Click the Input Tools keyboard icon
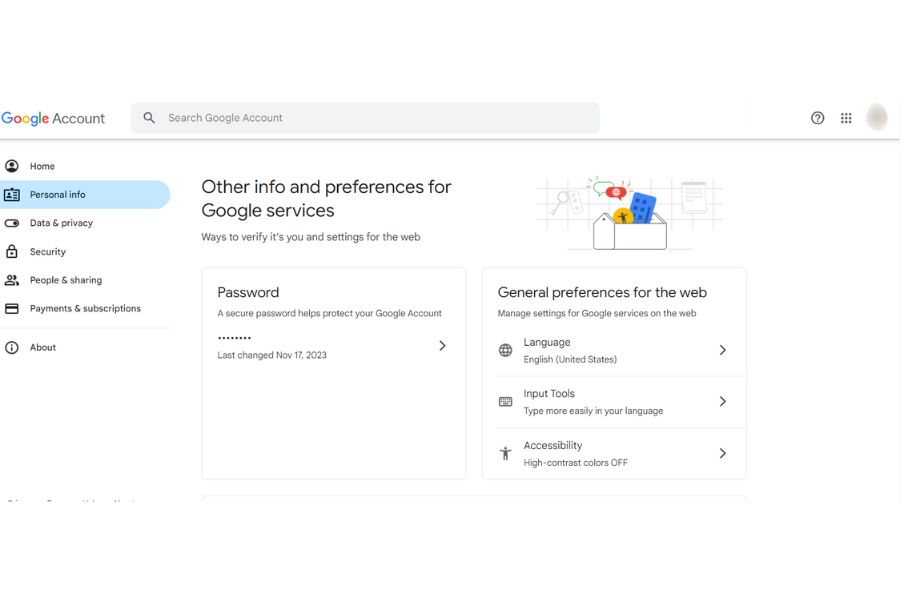900x600 pixels. 506,402
